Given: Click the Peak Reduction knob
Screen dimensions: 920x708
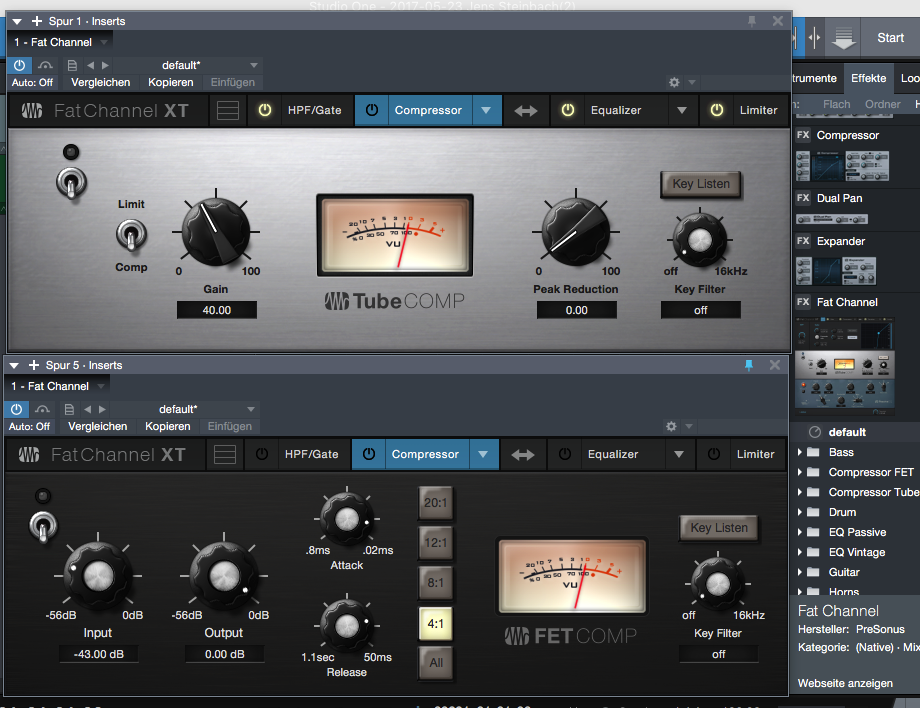Looking at the screenshot, I should click(x=576, y=232).
